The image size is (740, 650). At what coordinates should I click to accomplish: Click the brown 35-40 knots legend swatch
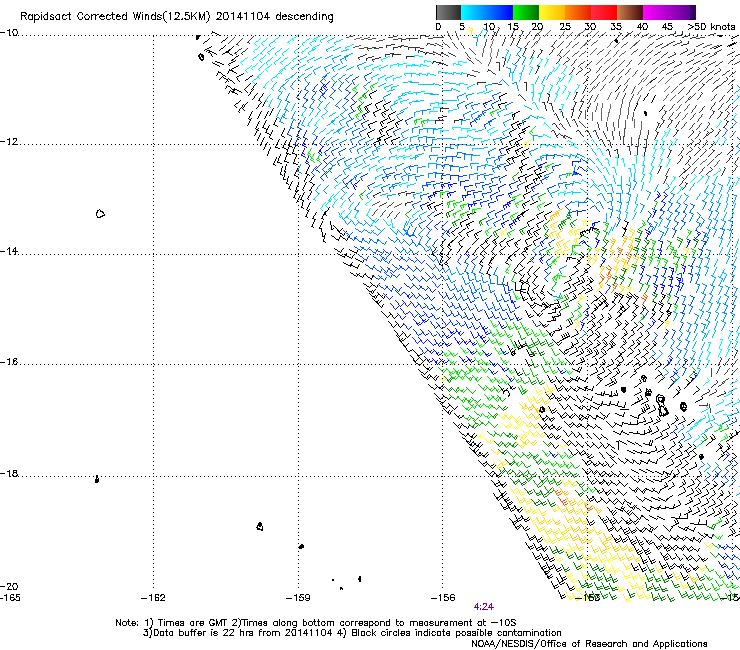coord(630,12)
